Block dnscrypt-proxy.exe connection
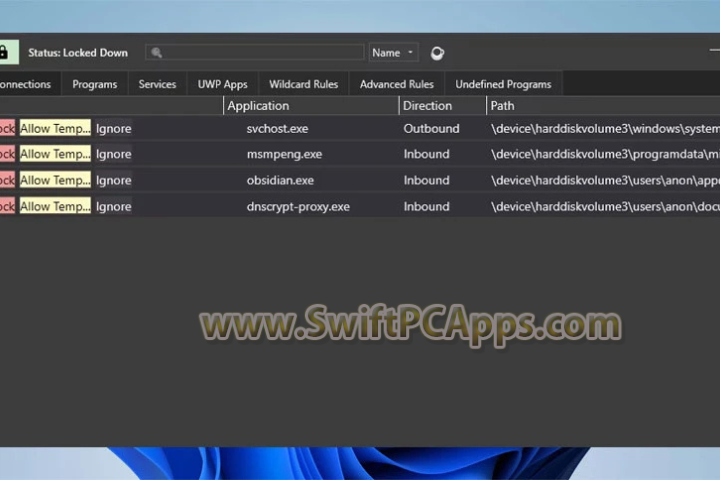This screenshot has width=720, height=480. pos(7,206)
